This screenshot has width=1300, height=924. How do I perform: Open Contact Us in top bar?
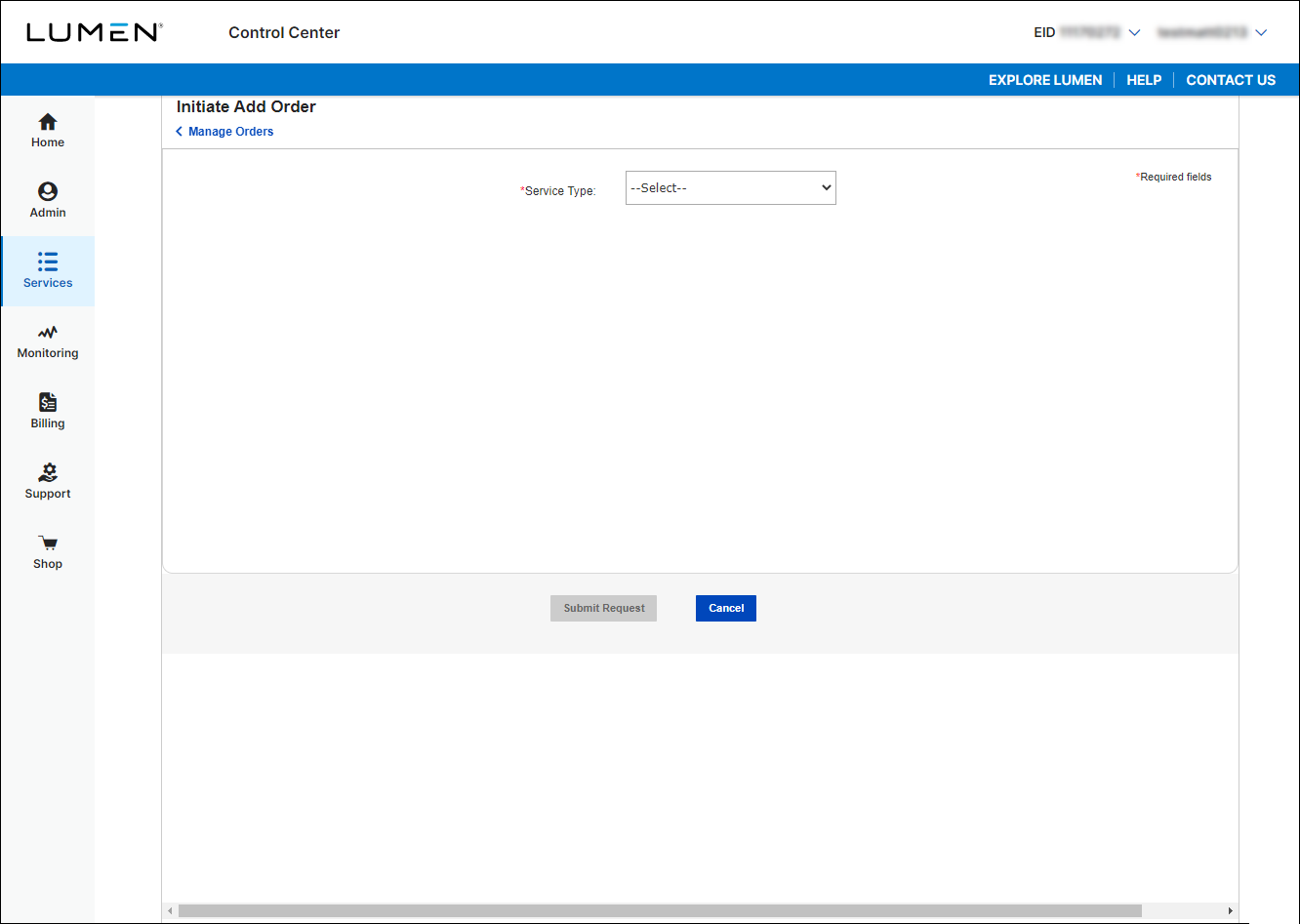1231,80
